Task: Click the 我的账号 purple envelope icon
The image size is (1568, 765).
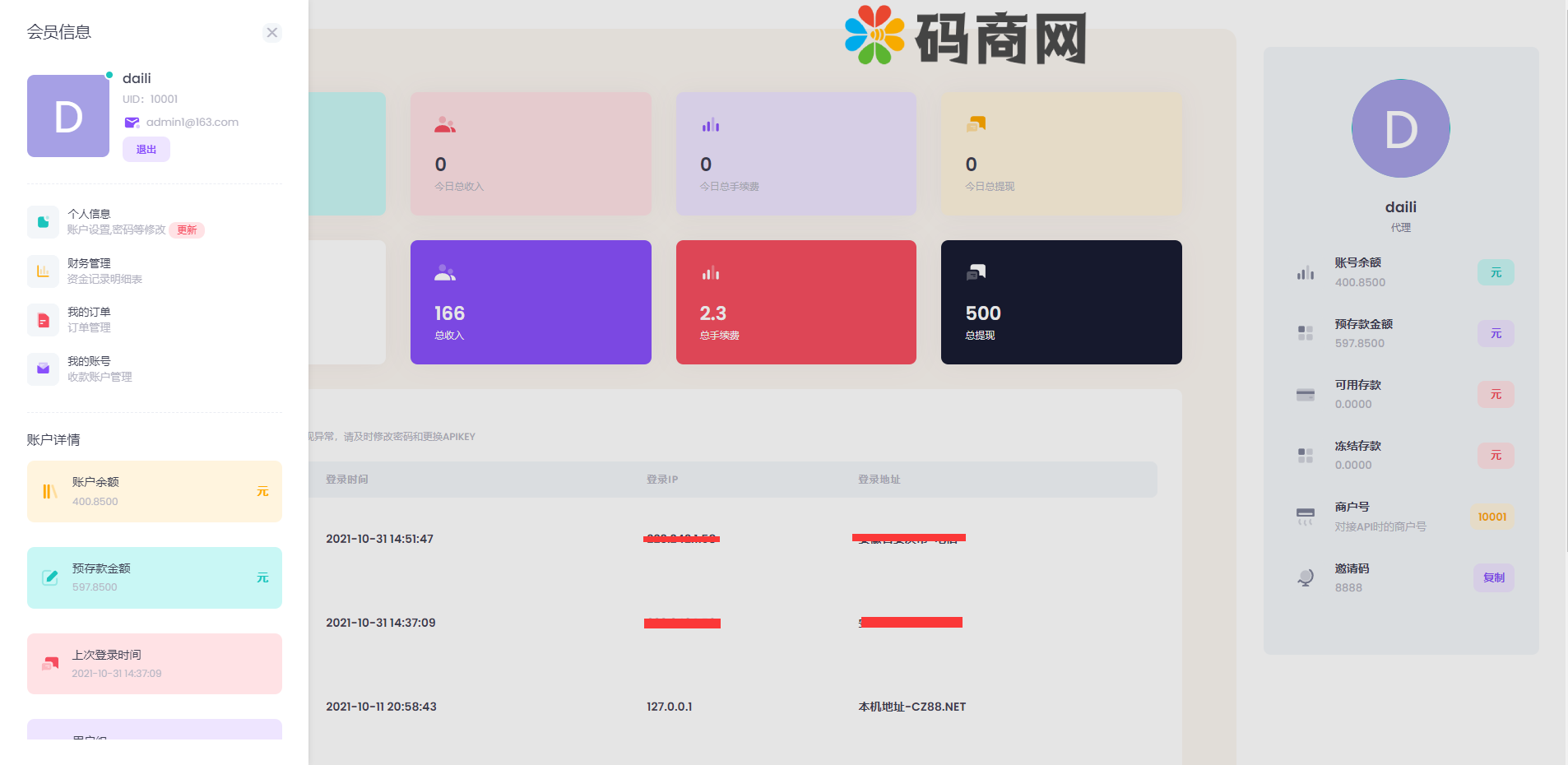Action: click(43, 369)
